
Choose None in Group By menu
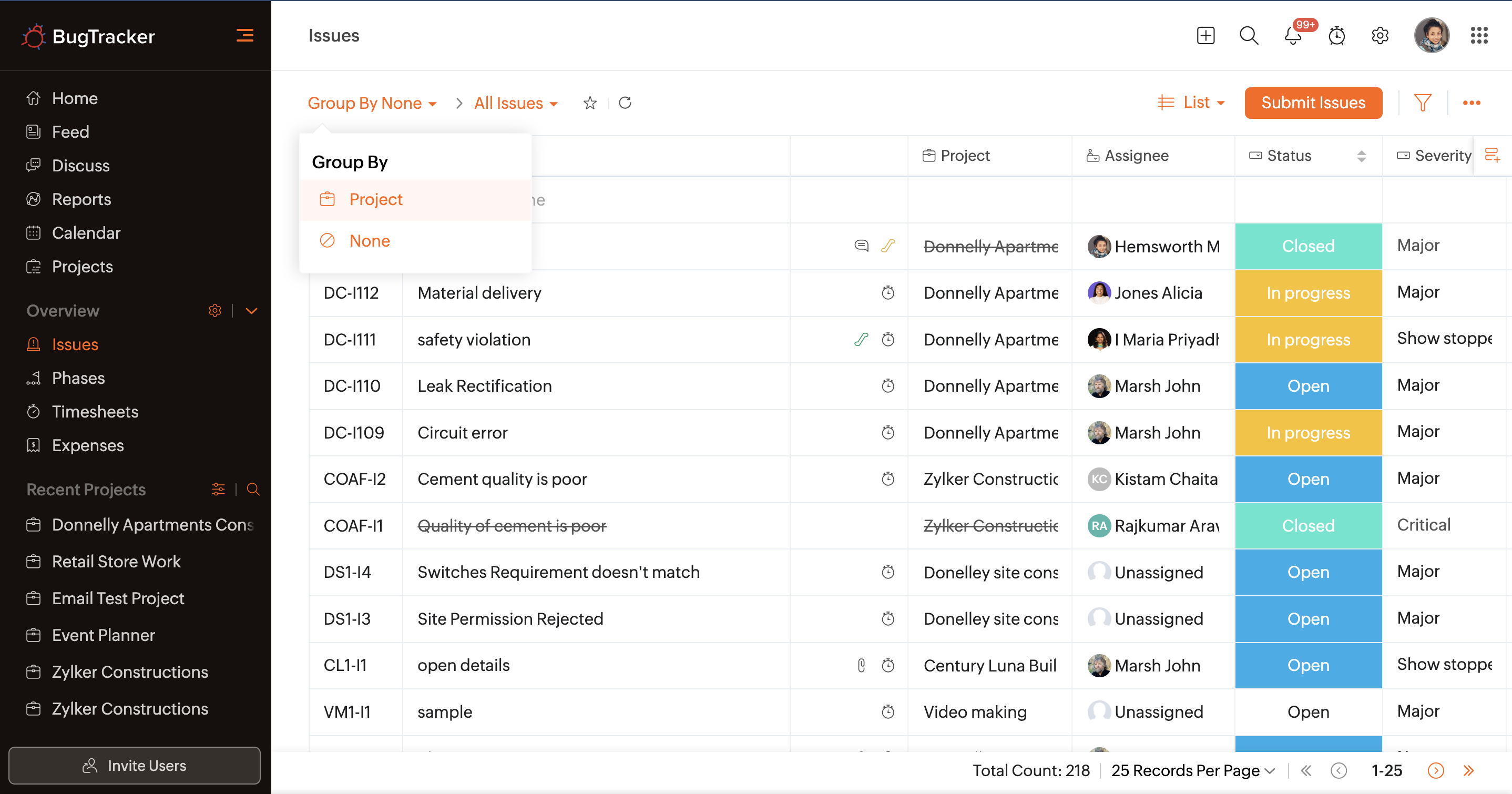[x=369, y=241]
